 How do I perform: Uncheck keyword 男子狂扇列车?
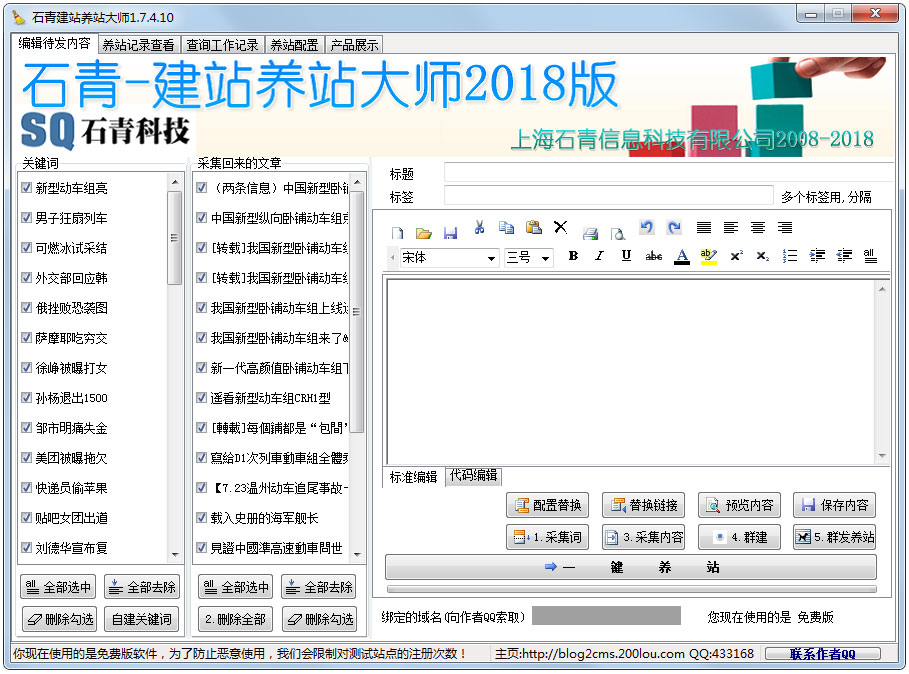tap(26, 217)
